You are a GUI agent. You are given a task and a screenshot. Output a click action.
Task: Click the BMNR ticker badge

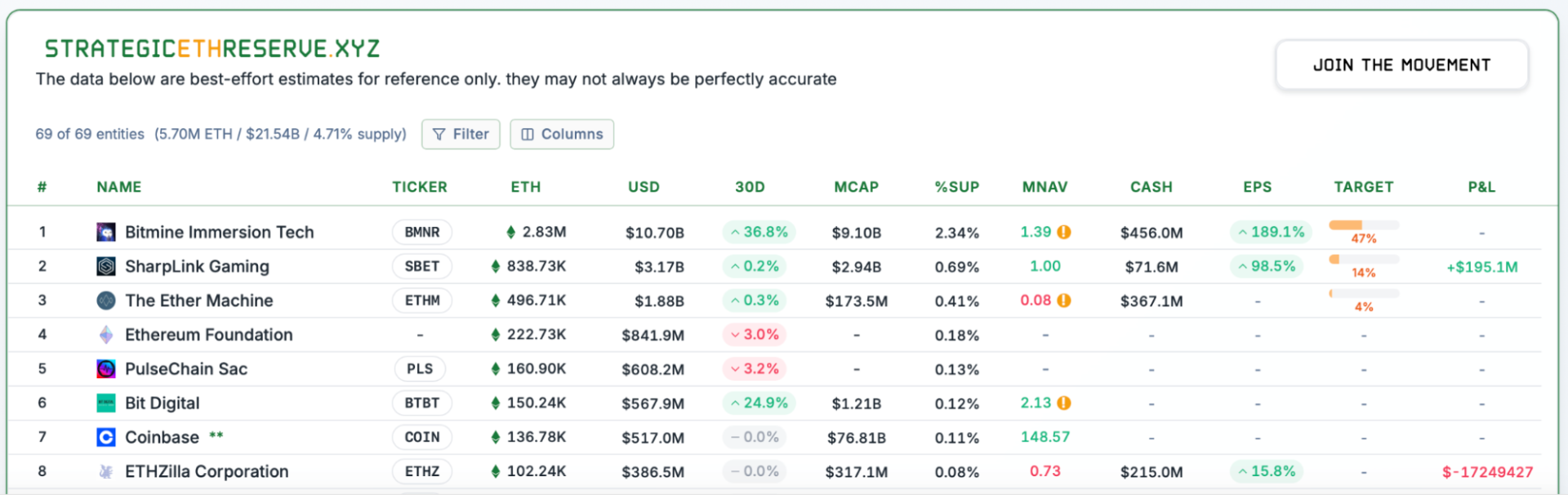422,232
